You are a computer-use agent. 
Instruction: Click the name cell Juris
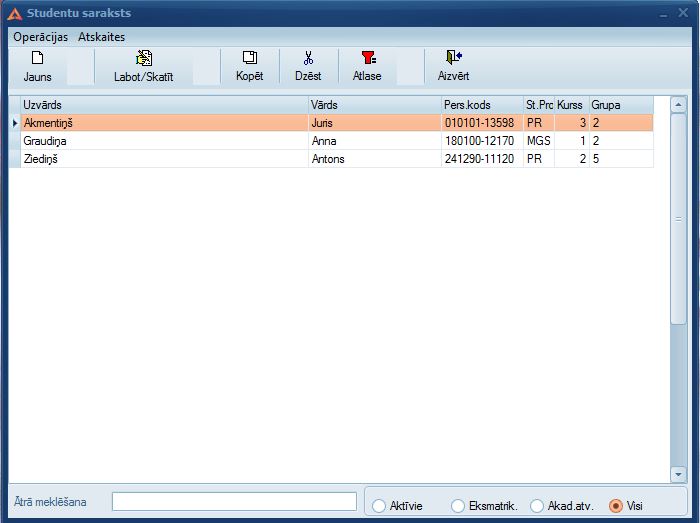coord(375,123)
